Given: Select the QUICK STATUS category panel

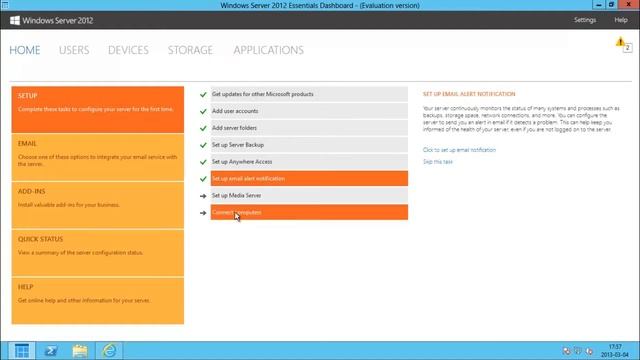Looking at the screenshot, I should point(98,253).
